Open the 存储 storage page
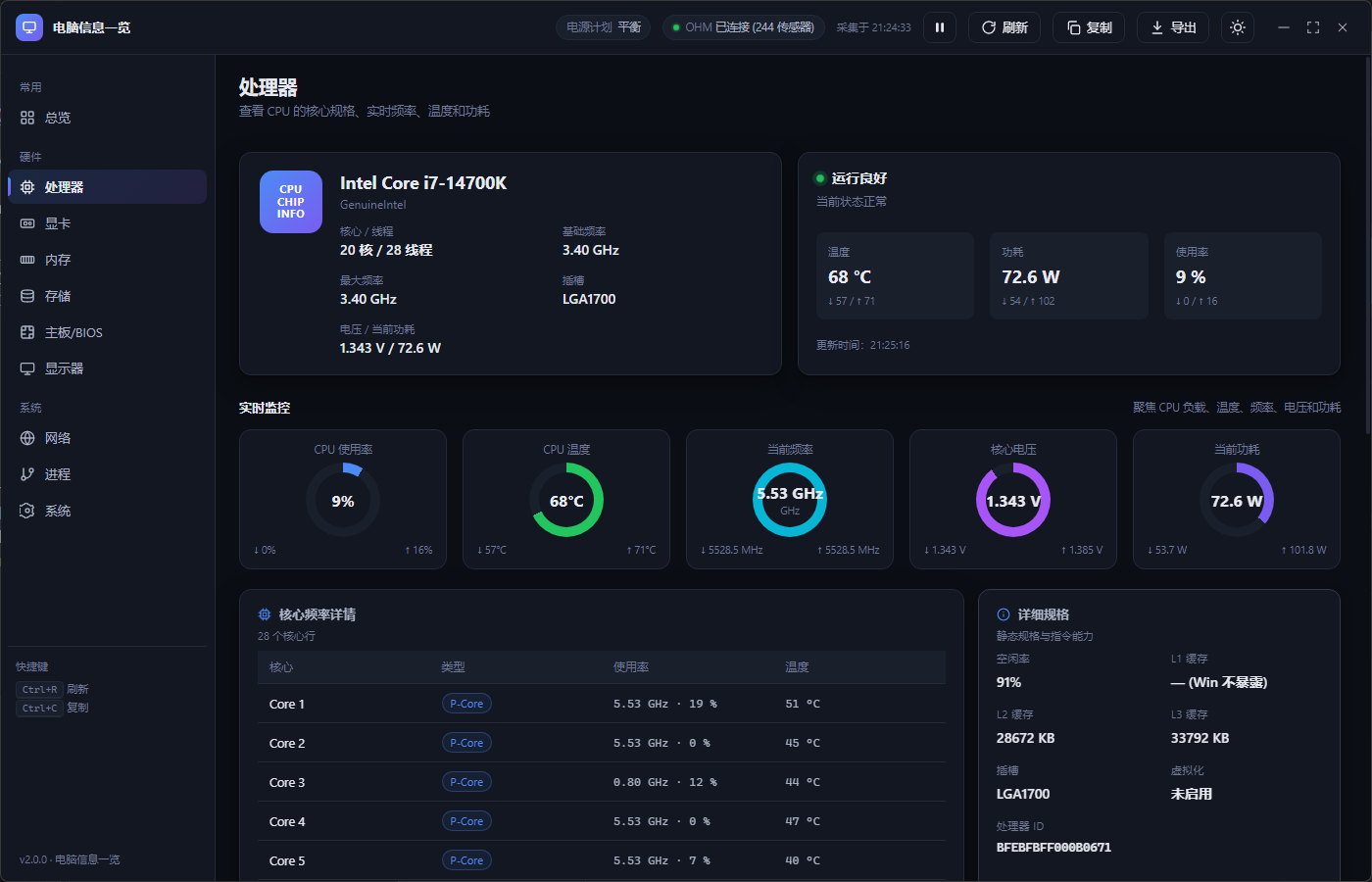 108,296
